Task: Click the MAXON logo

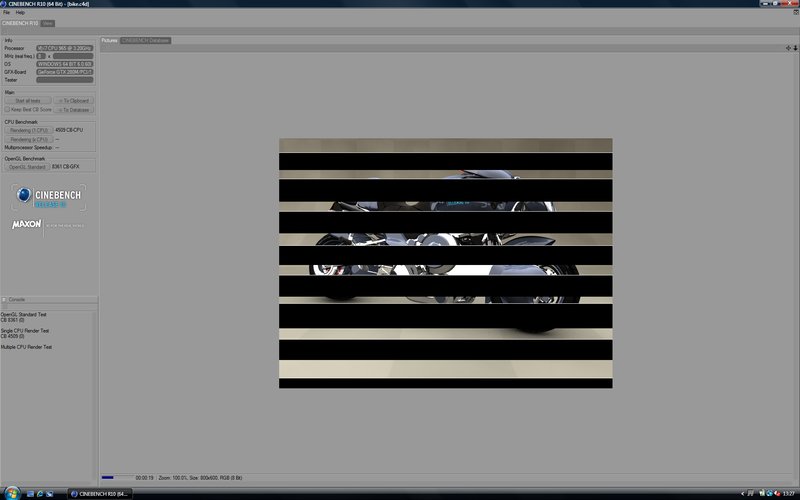Action: [27, 224]
